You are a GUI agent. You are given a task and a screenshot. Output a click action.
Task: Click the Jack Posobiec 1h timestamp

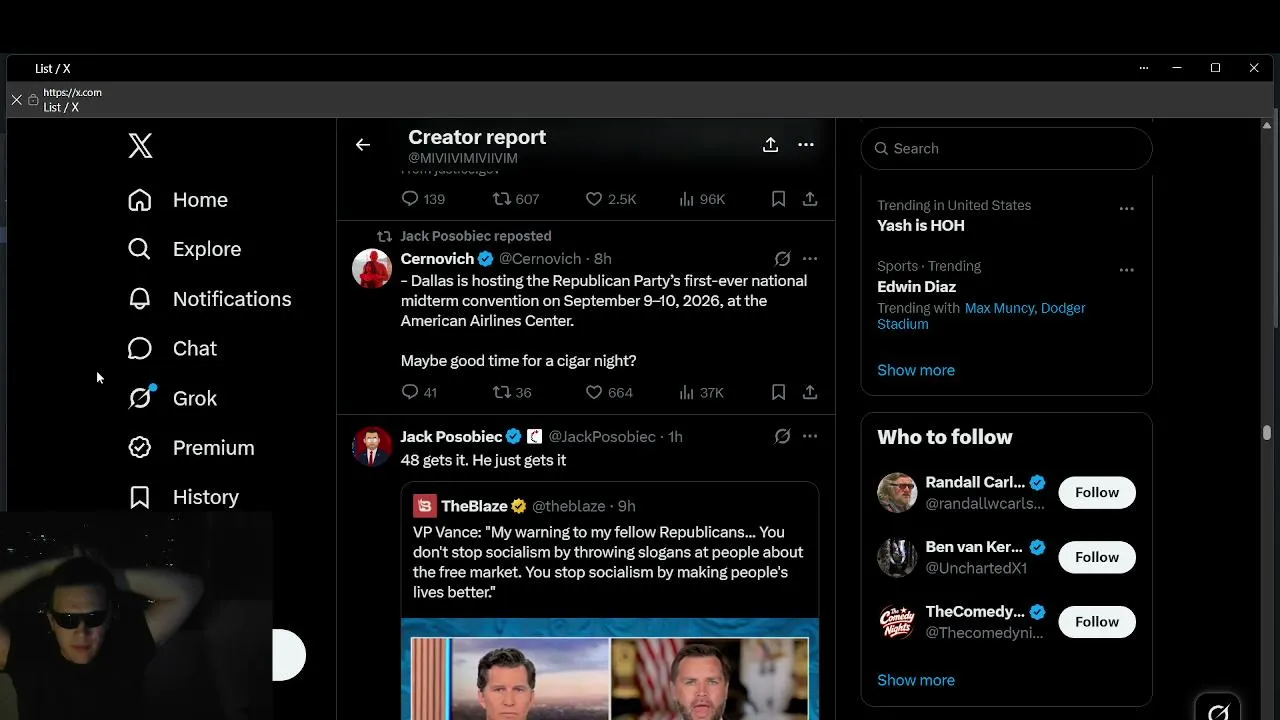(x=675, y=437)
